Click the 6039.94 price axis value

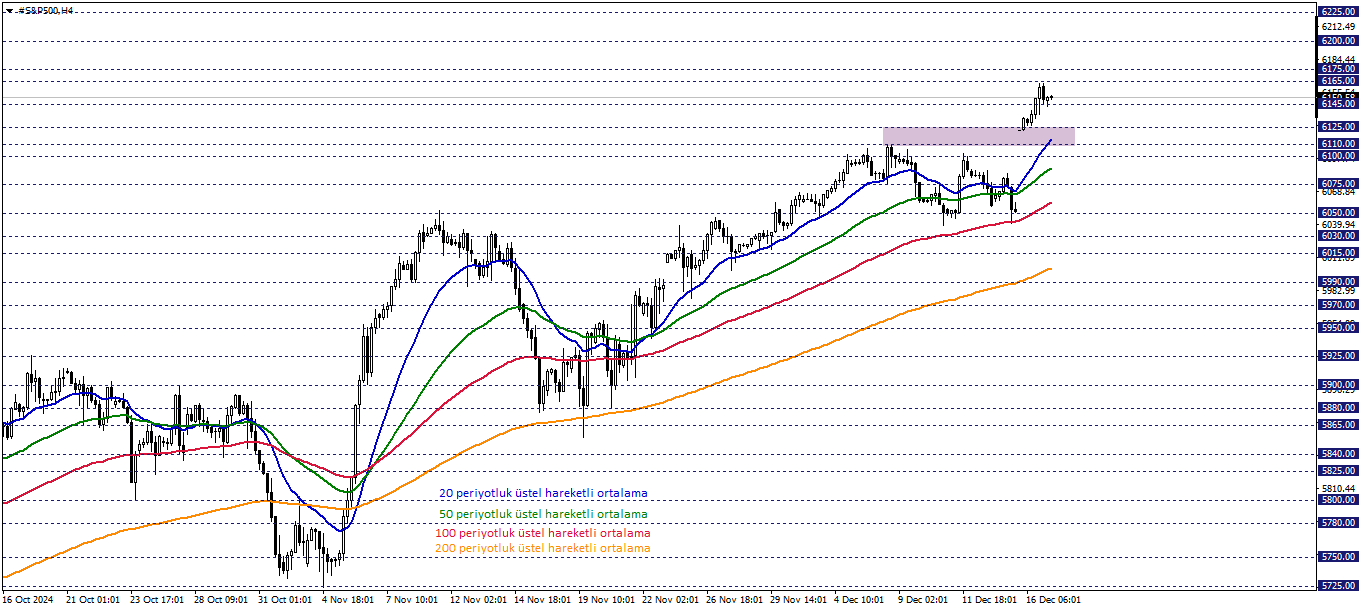click(x=1338, y=224)
